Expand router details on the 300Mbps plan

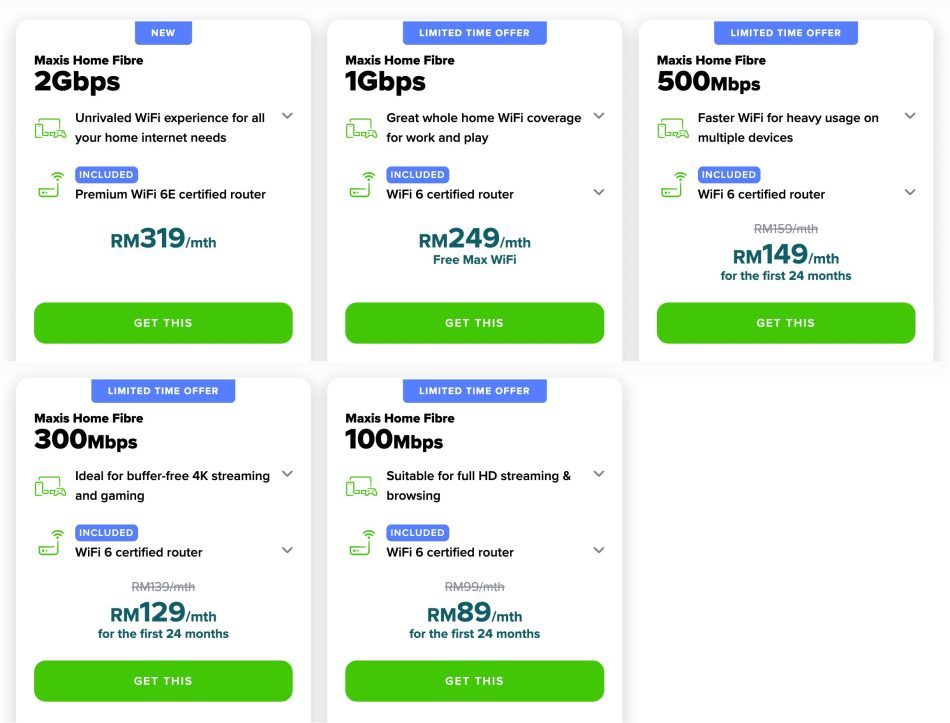click(287, 550)
